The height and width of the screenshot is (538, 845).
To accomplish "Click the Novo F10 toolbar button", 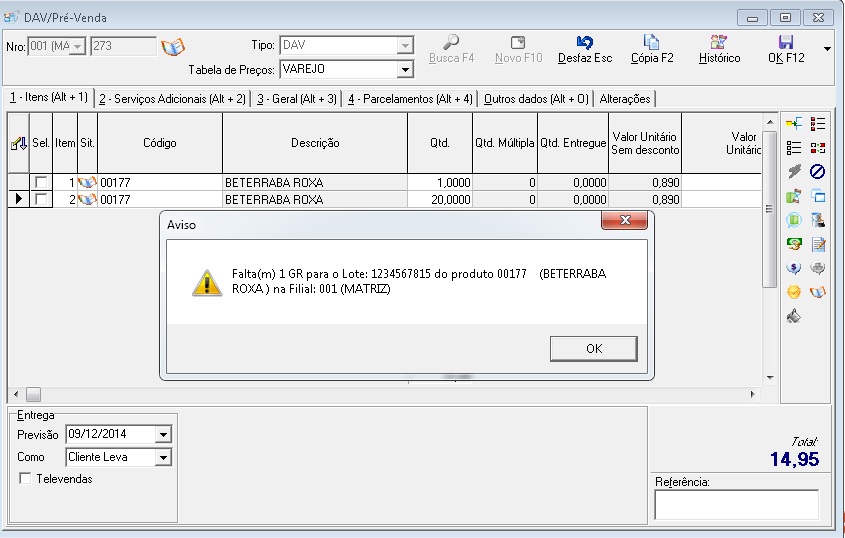I will click(x=518, y=50).
